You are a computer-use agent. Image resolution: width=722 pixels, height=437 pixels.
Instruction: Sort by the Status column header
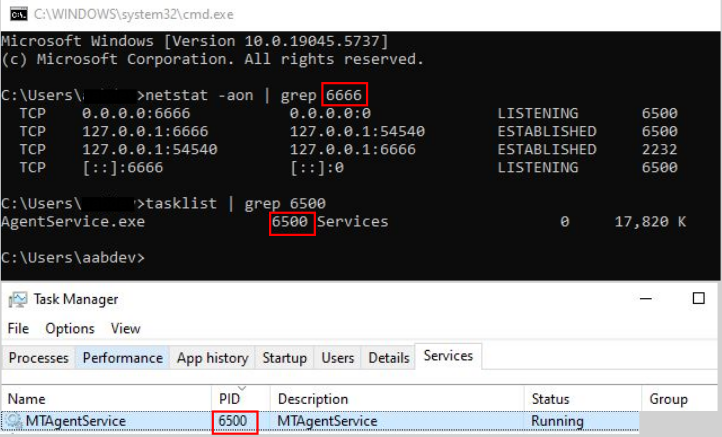coord(550,399)
